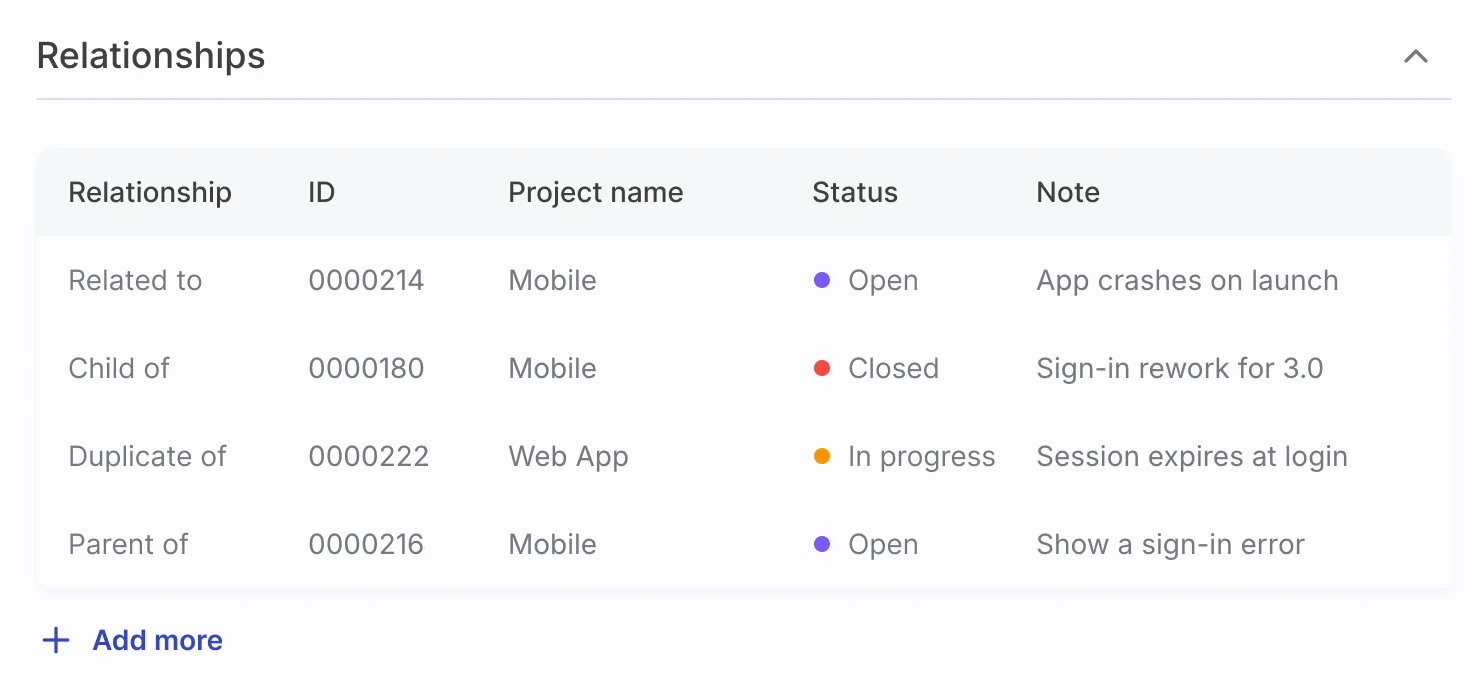Click the Add more link
This screenshot has width=1480, height=688.
[x=158, y=640]
